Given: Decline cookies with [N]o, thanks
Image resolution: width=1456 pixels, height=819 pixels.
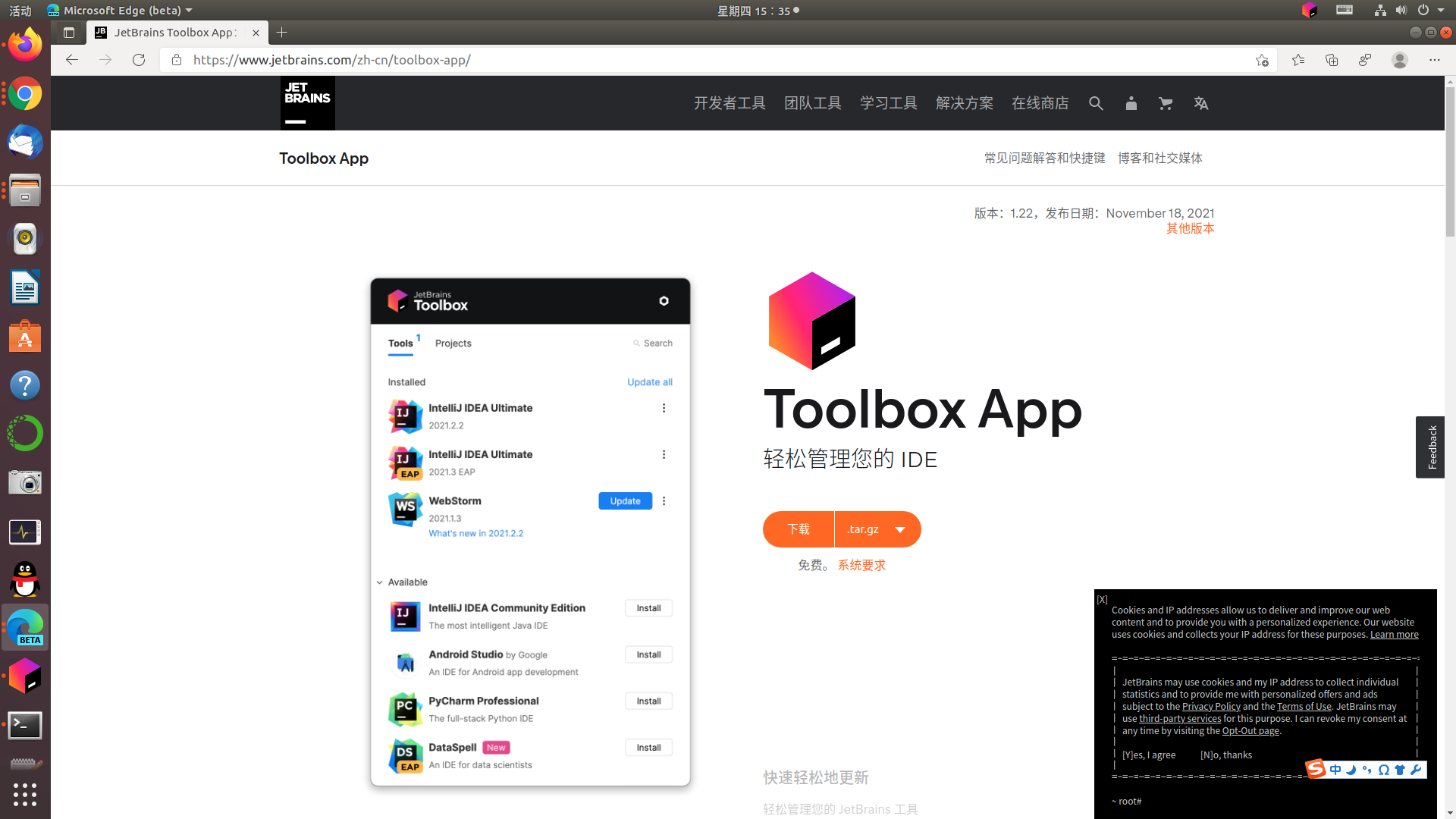Looking at the screenshot, I should pyautogui.click(x=1226, y=755).
